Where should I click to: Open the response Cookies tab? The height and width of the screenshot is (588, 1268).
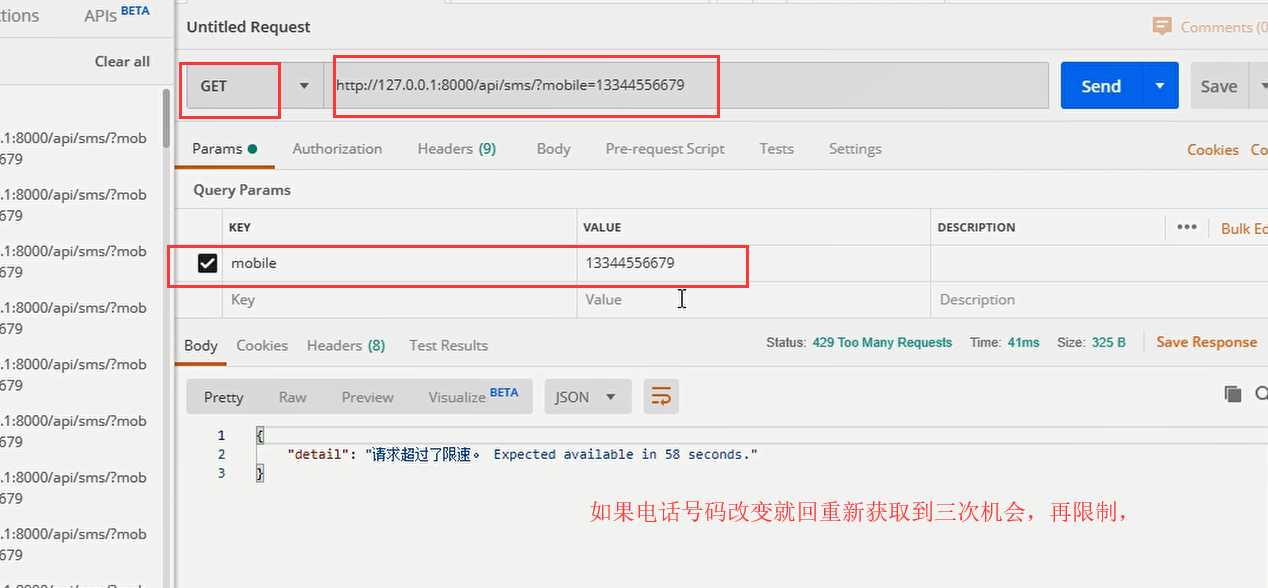pyautogui.click(x=262, y=346)
